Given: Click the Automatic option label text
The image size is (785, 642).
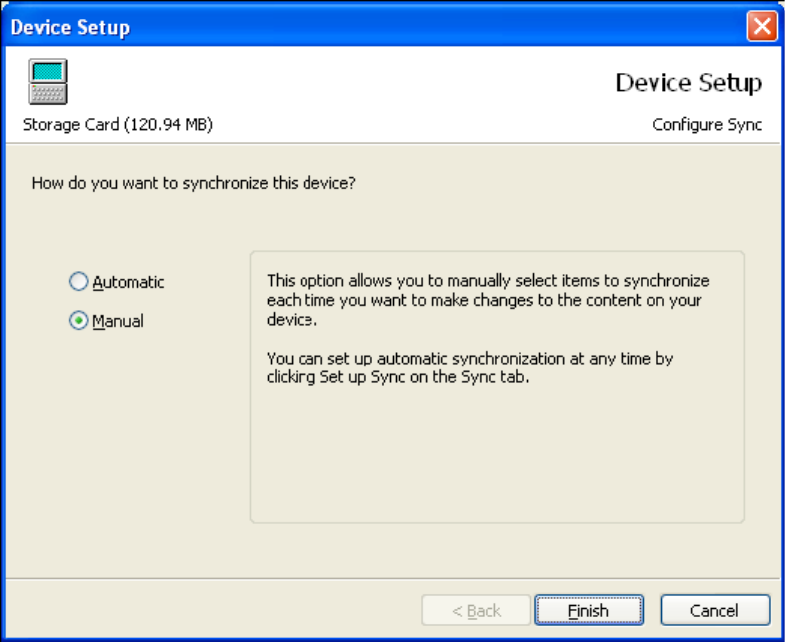Looking at the screenshot, I should (x=128, y=282).
